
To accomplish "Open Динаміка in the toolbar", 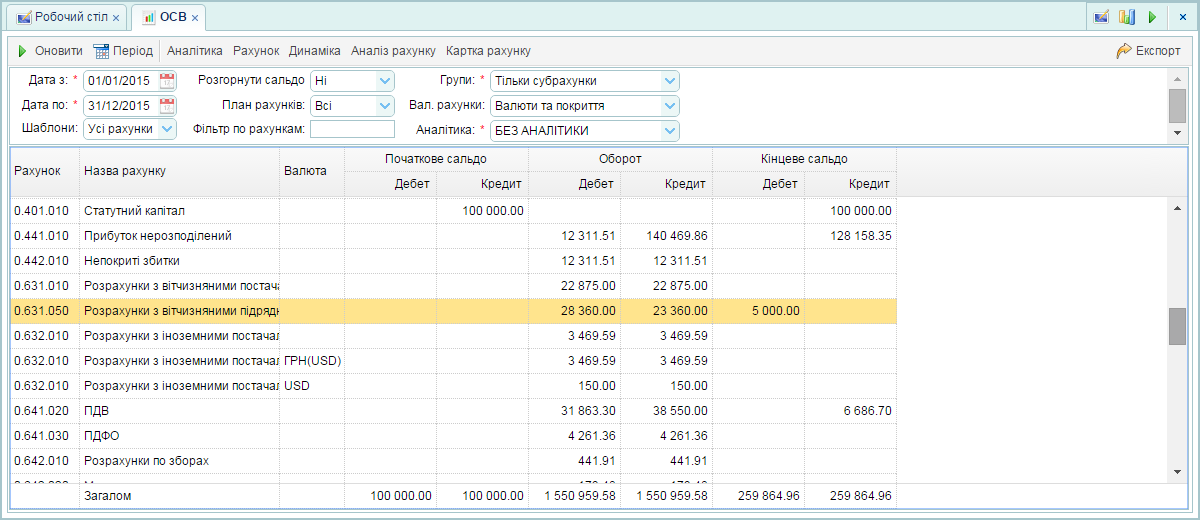I will [x=315, y=51].
